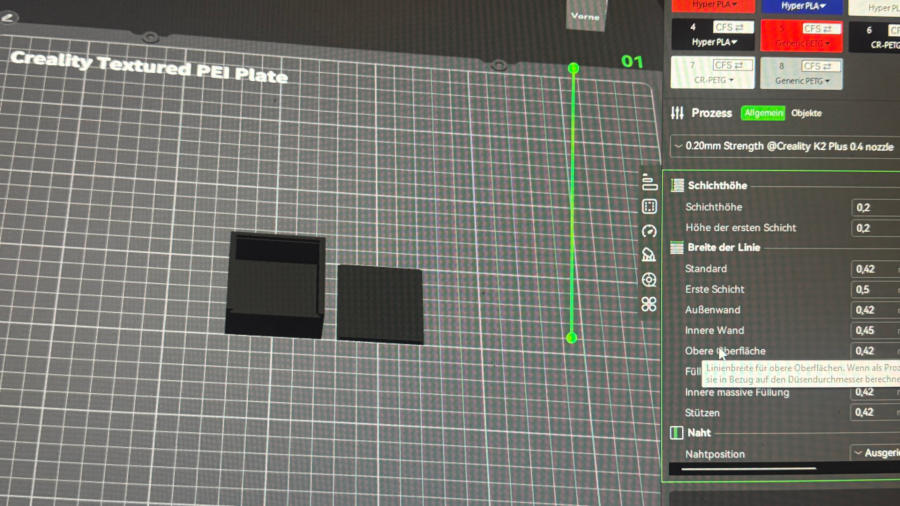The width and height of the screenshot is (900, 506).
Task: Select the Allgemein tab
Action: point(763,113)
